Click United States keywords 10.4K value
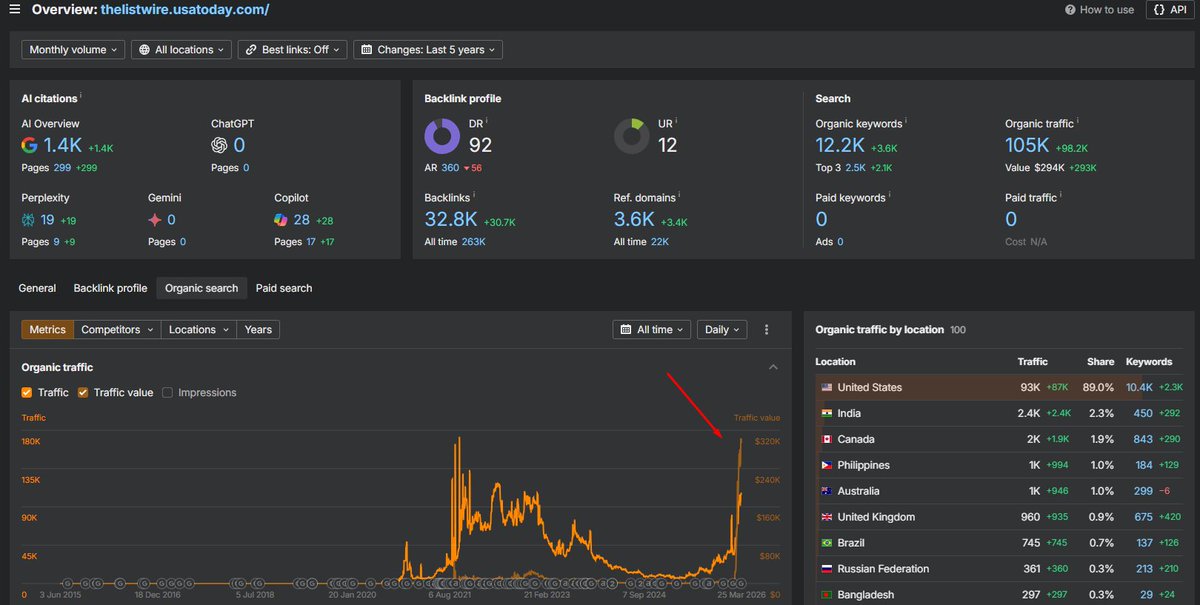 coord(1139,387)
